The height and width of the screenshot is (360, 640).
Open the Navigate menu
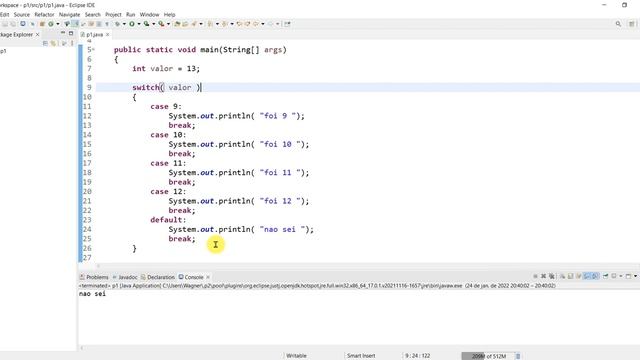(x=69, y=14)
